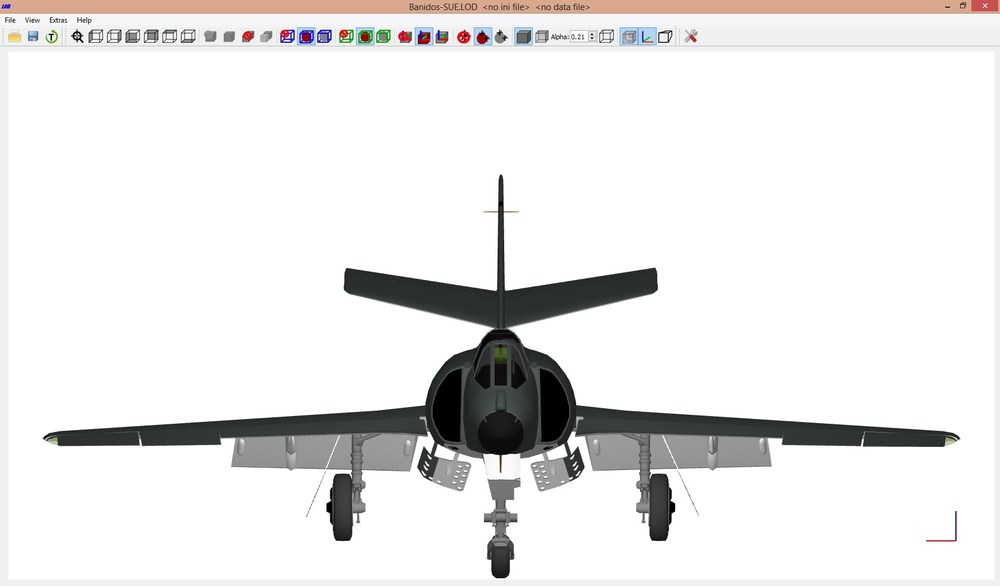Click the red ladybug icon with circle
Screen dimensions: 1000x586
(x=464, y=36)
